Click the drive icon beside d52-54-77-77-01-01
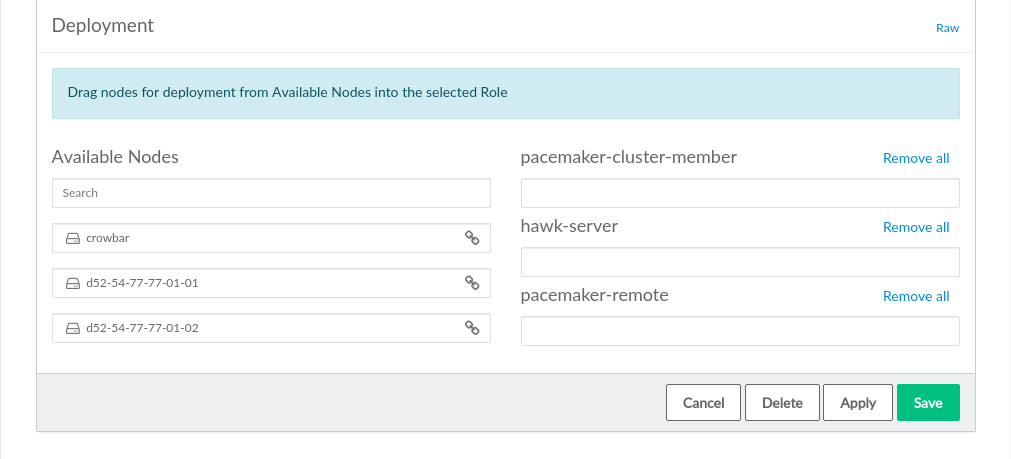The image size is (1011, 459). [72, 284]
